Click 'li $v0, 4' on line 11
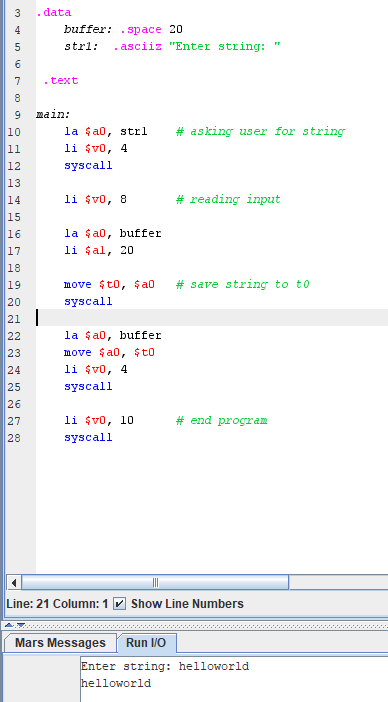Screen dimensions: 388x702 click(x=96, y=149)
